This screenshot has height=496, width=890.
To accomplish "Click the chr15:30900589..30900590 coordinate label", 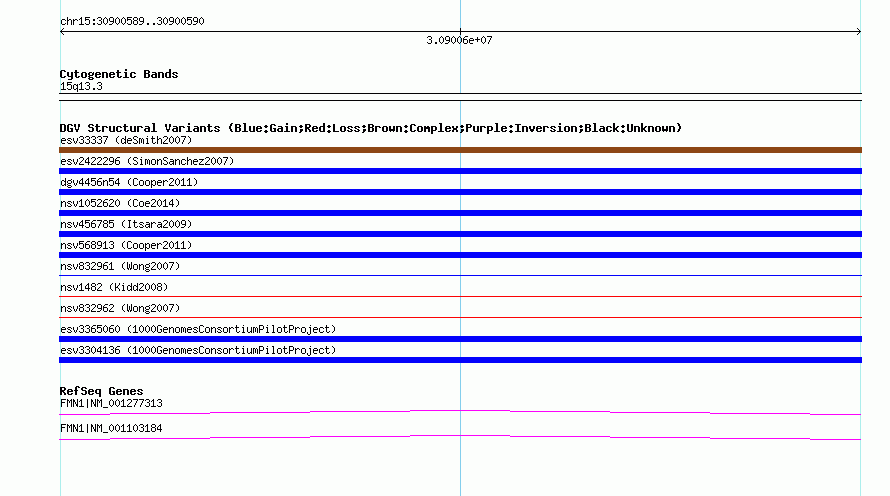I will pos(132,21).
